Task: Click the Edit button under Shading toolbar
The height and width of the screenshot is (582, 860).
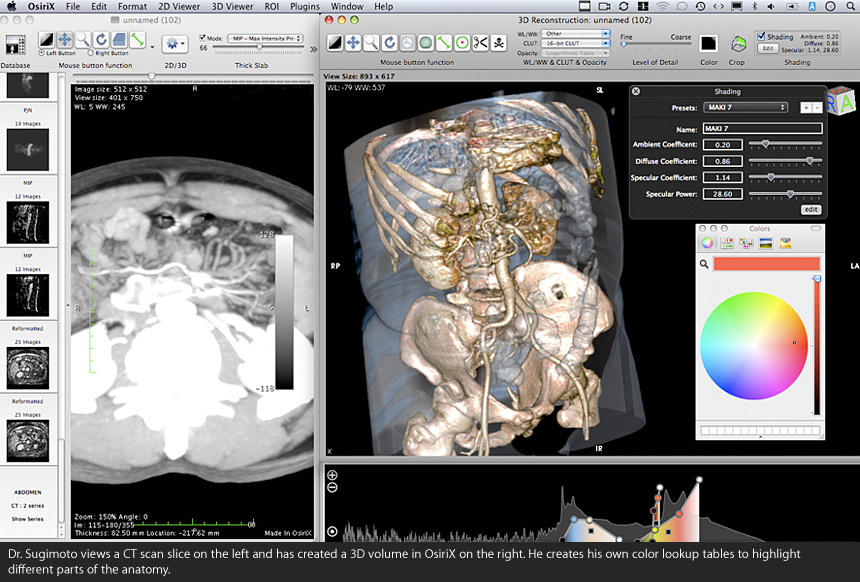Action: coord(768,48)
